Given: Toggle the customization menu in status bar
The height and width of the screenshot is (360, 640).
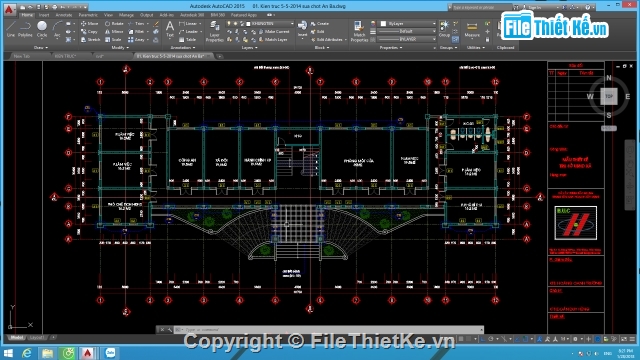Looking at the screenshot, I should point(632,339).
